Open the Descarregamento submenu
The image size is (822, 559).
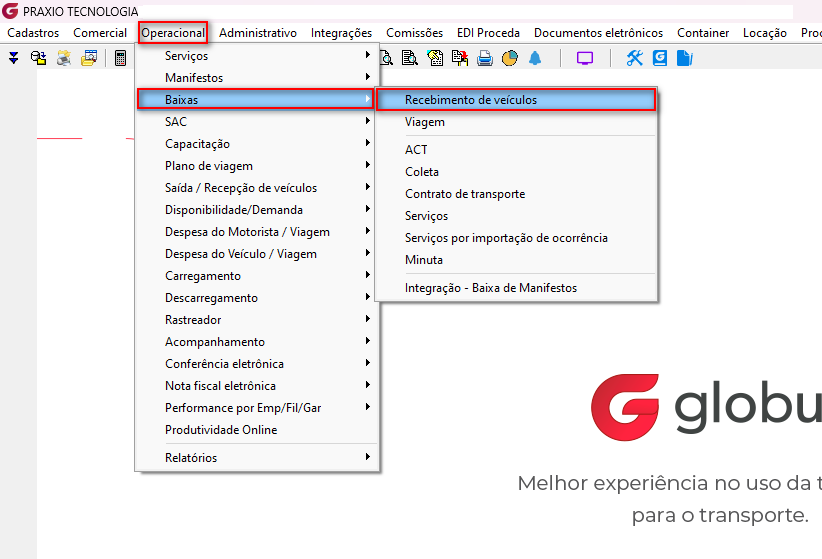tap(257, 298)
